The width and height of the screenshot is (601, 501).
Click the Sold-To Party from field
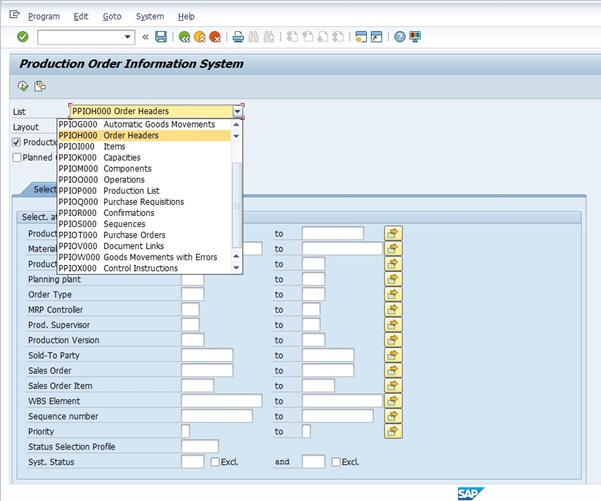(x=207, y=355)
